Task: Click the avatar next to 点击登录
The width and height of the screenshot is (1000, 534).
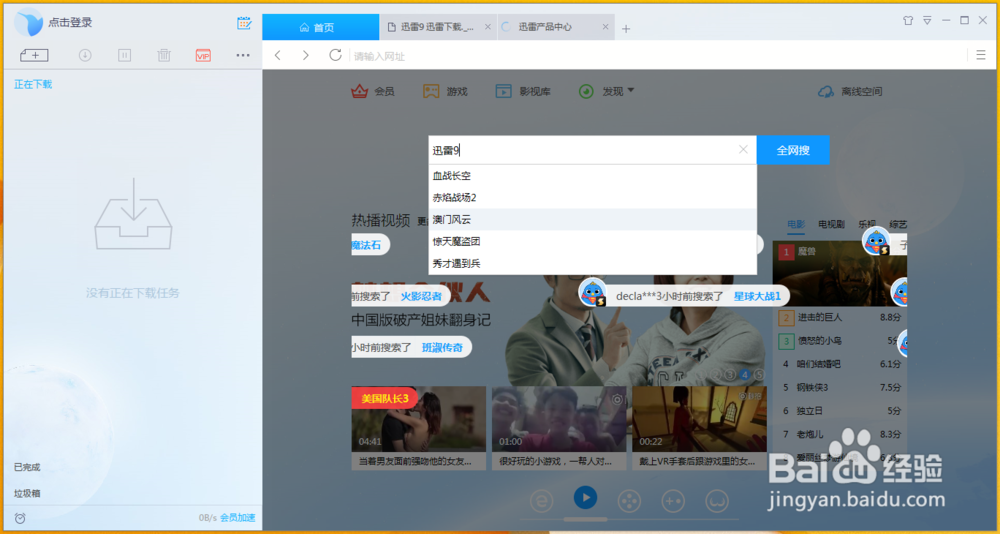Action: (x=29, y=23)
